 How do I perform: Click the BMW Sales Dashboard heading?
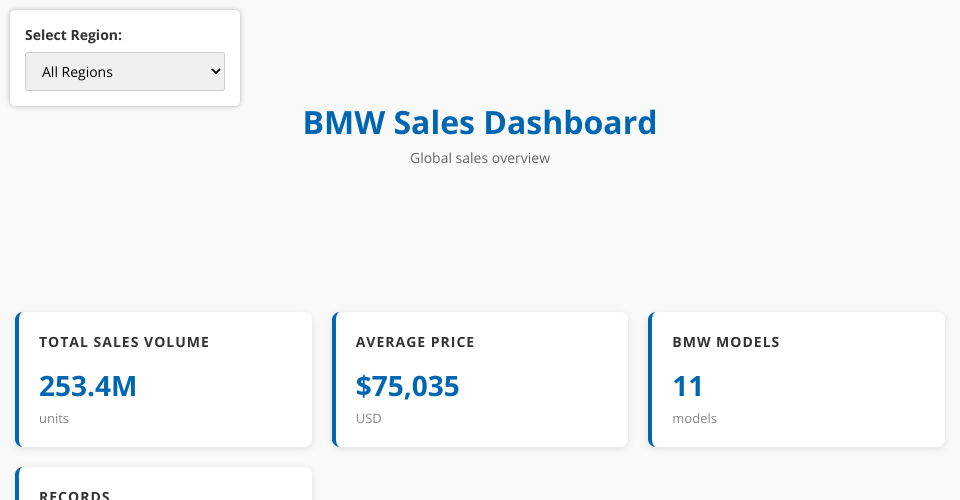tap(480, 122)
